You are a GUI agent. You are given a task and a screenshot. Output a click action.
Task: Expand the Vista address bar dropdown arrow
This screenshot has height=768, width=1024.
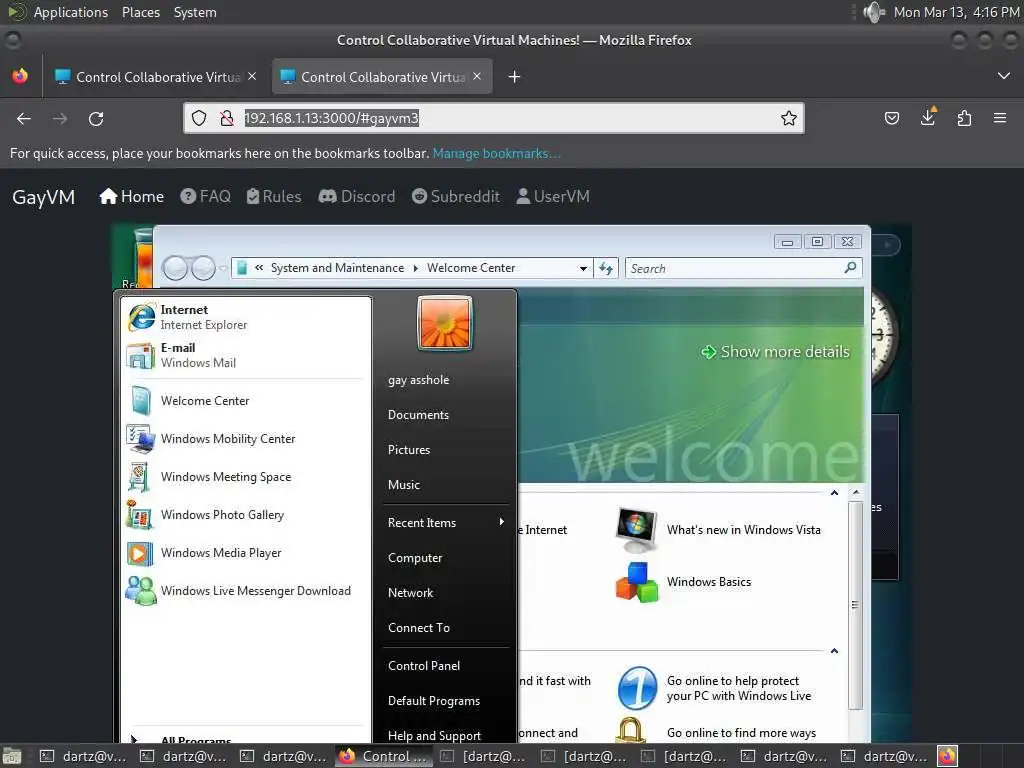click(583, 268)
